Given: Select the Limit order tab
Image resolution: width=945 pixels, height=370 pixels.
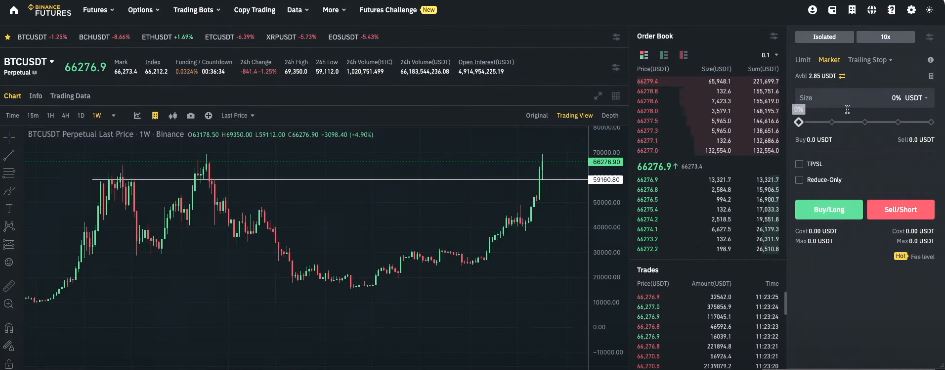Looking at the screenshot, I should coord(803,60).
